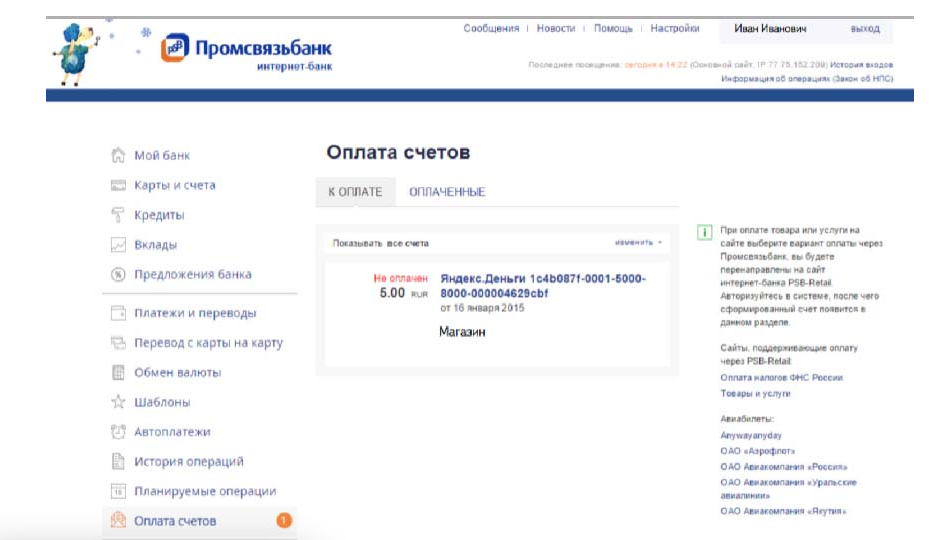941x540 pixels.
Task: Click the home icon beside Мой банк
Action: click(118, 155)
